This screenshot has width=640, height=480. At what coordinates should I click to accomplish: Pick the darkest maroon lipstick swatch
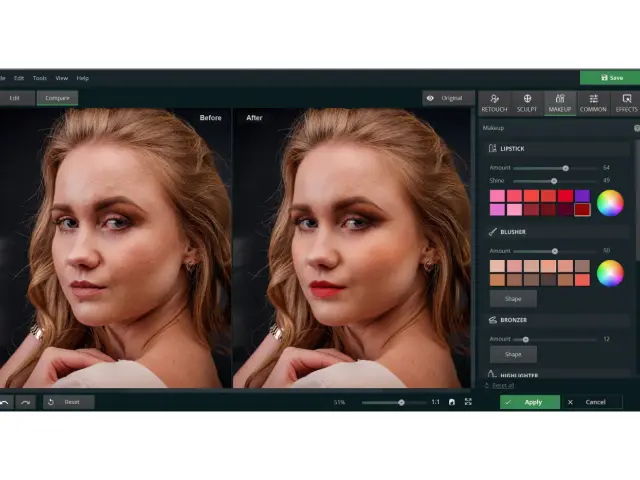[565, 209]
